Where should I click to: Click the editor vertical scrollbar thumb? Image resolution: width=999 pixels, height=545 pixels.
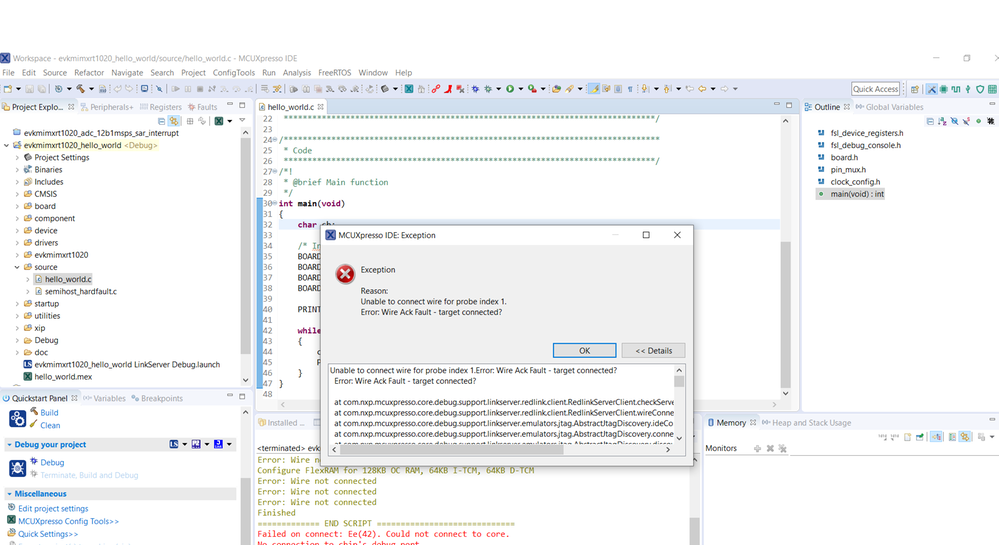click(786, 315)
